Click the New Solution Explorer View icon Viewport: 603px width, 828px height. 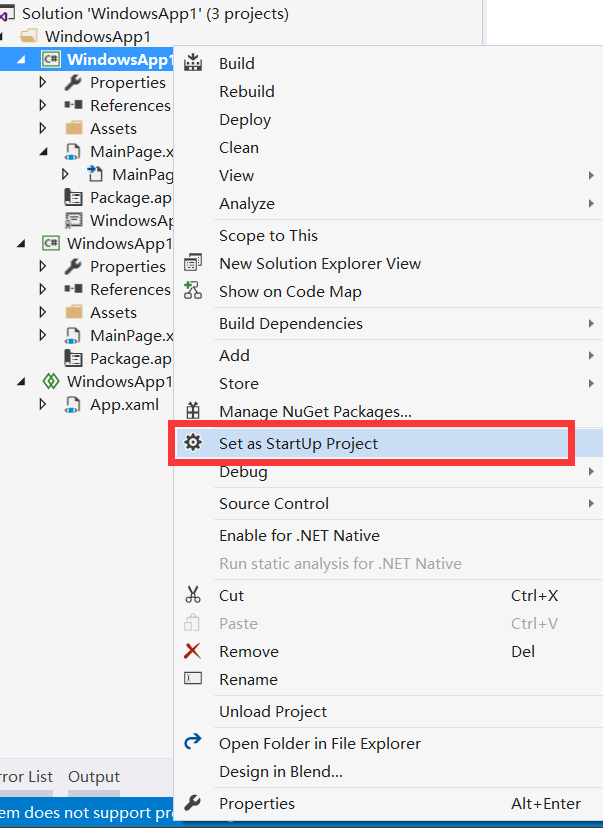(x=193, y=263)
